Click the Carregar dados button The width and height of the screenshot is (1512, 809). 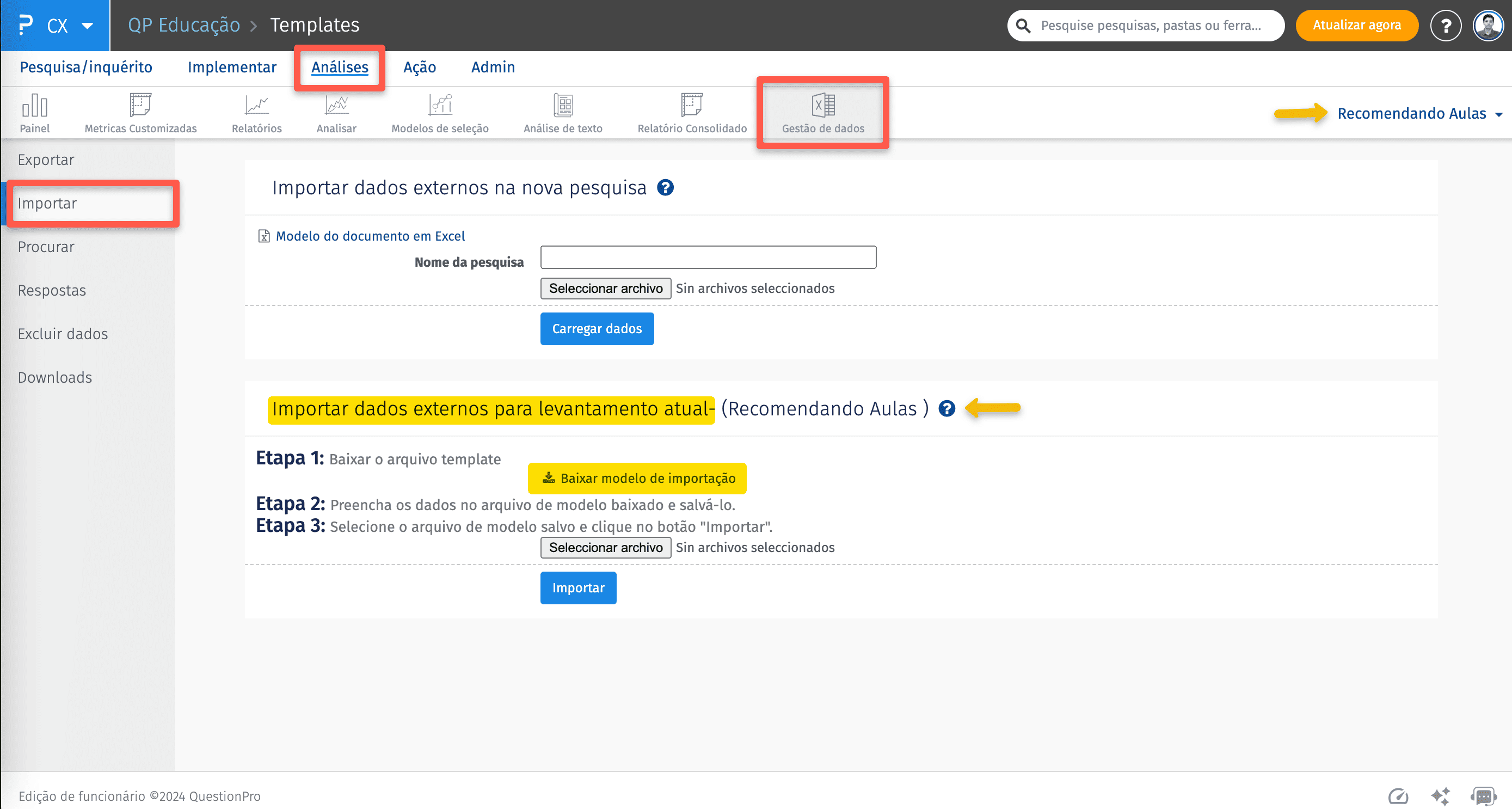click(x=597, y=329)
